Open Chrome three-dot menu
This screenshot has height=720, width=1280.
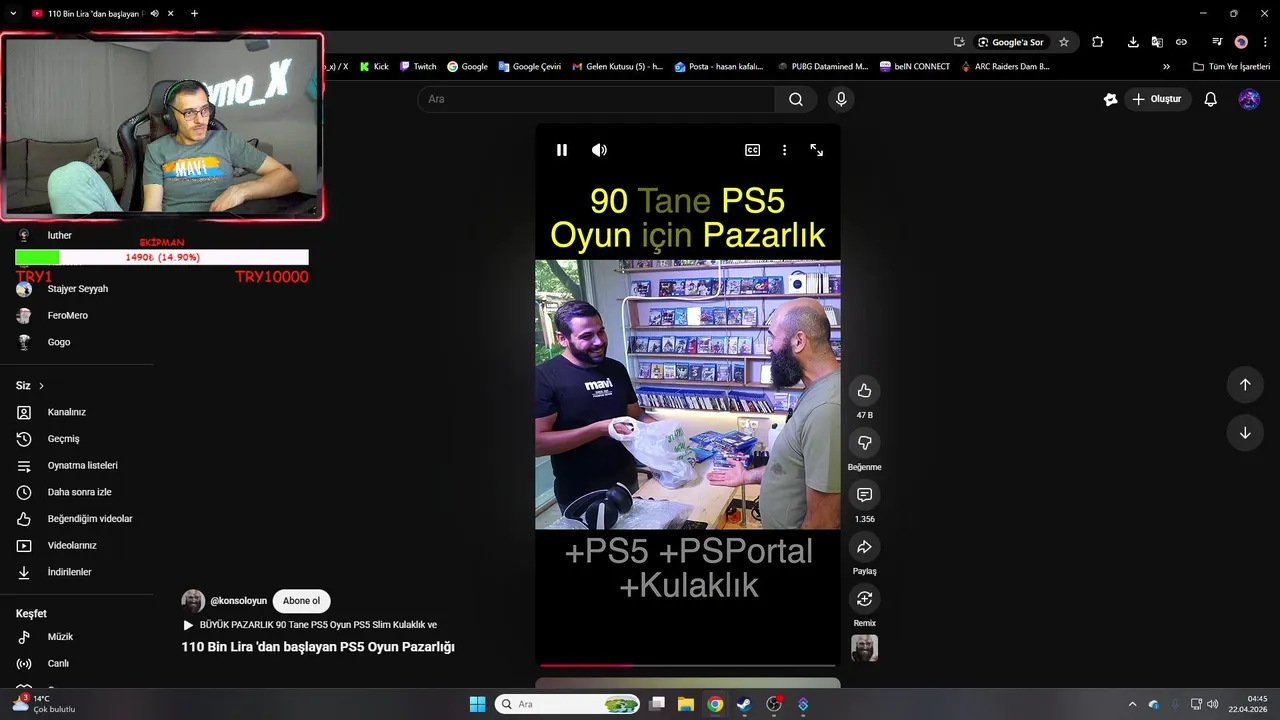coord(1265,42)
